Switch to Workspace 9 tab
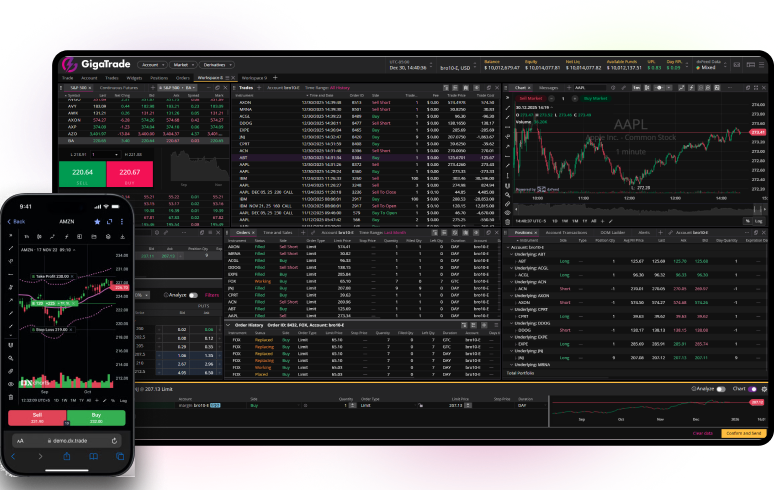The image size is (779, 490). coord(254,78)
